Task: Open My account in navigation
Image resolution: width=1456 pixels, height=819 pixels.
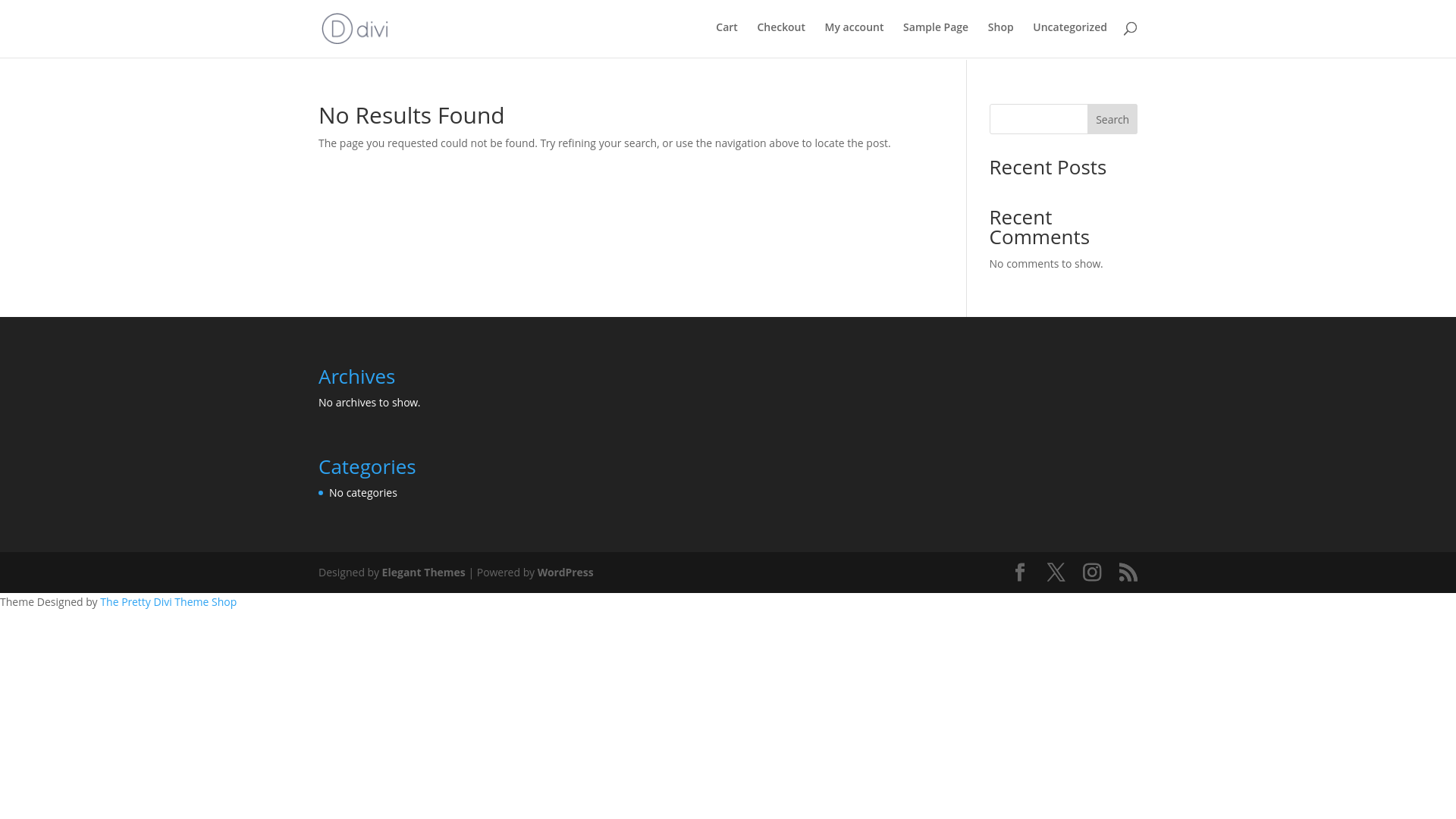Action: [x=854, y=27]
